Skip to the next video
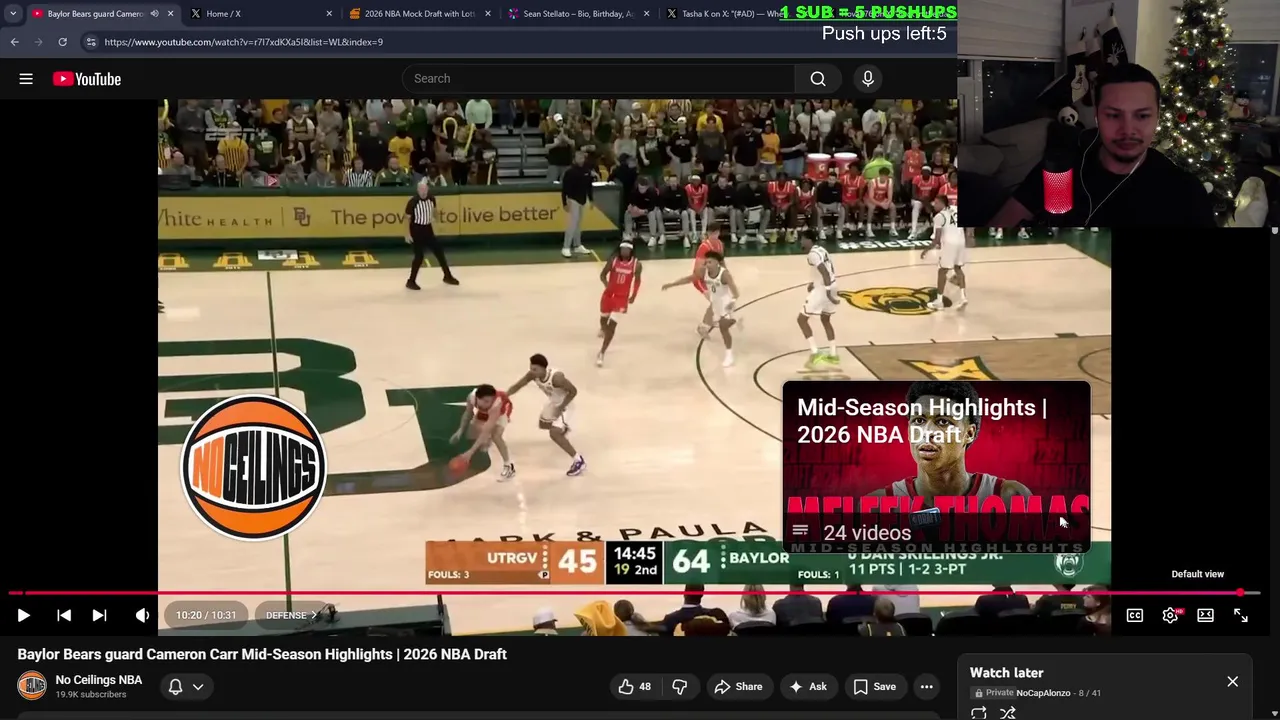 [x=99, y=616]
